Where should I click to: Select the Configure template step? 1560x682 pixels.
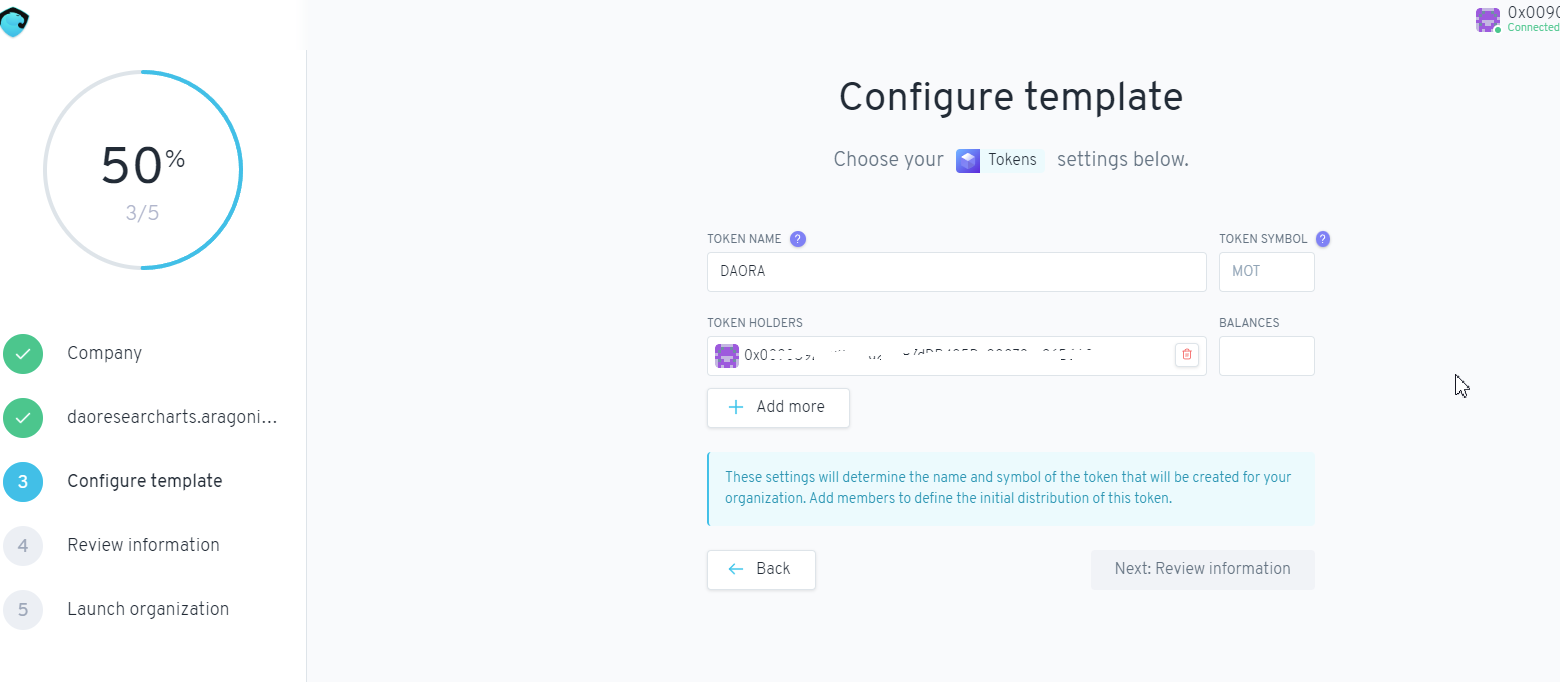click(145, 481)
